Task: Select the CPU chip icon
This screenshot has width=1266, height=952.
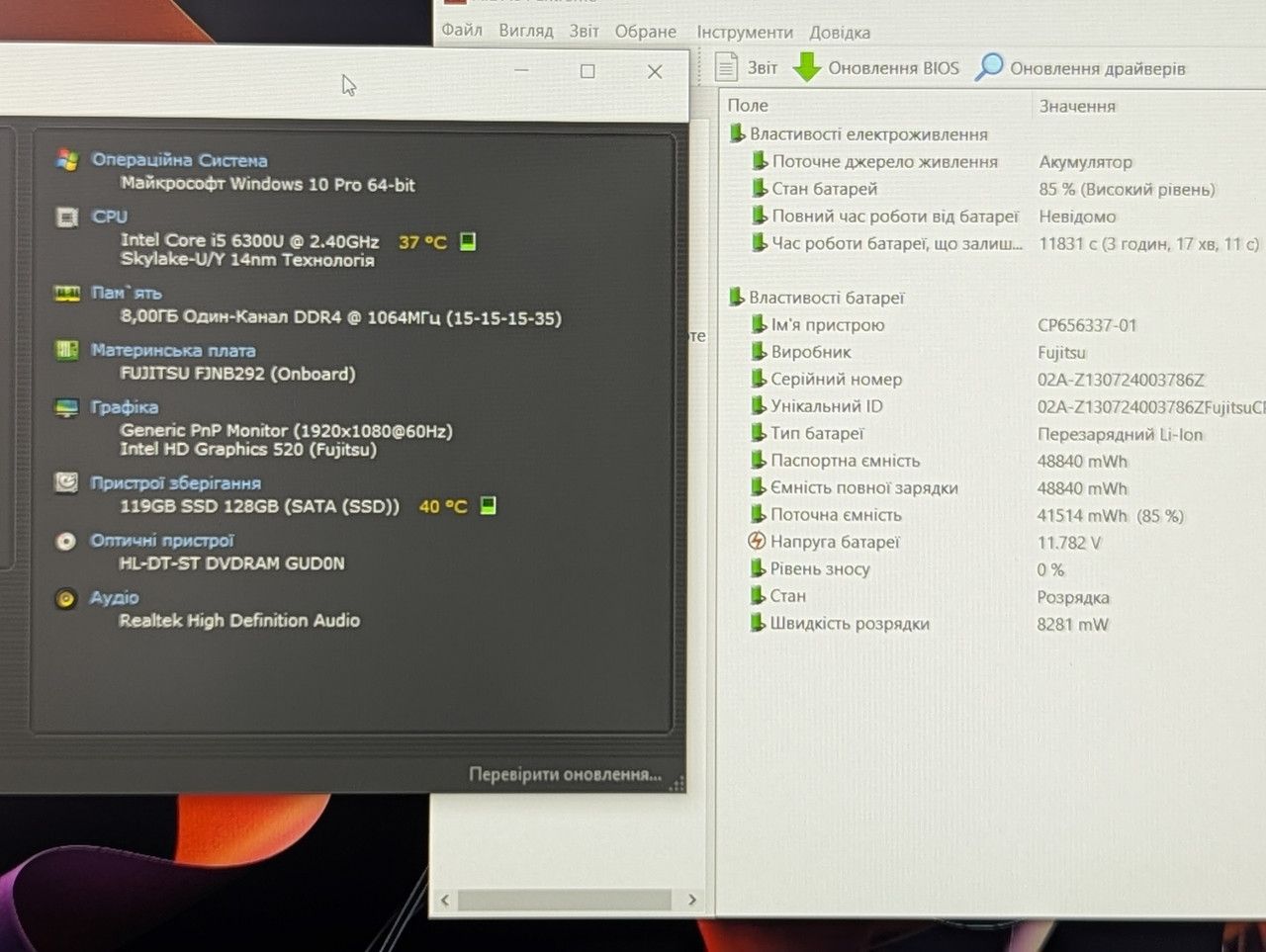Action: click(67, 217)
